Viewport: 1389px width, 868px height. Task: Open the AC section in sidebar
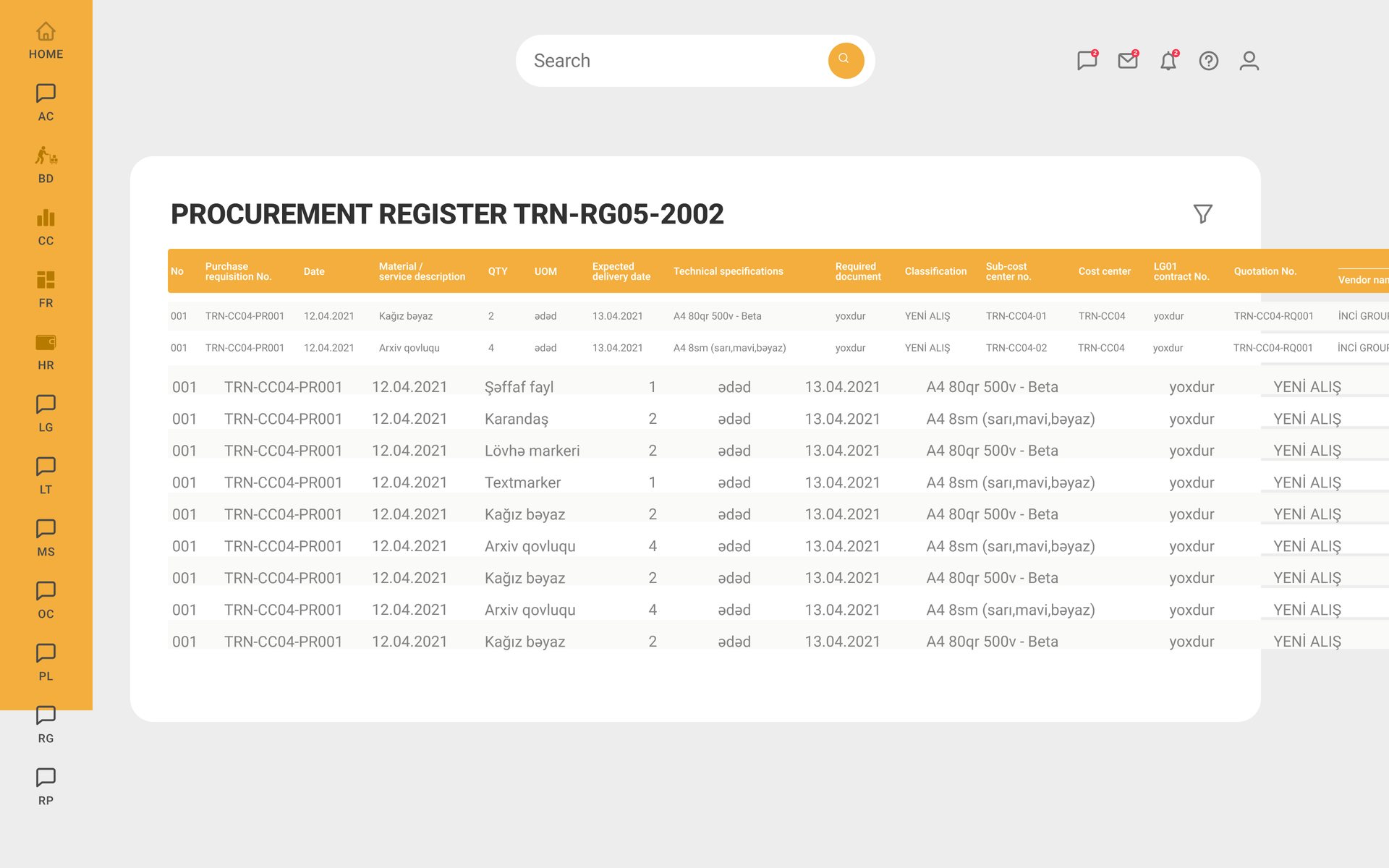[46, 103]
